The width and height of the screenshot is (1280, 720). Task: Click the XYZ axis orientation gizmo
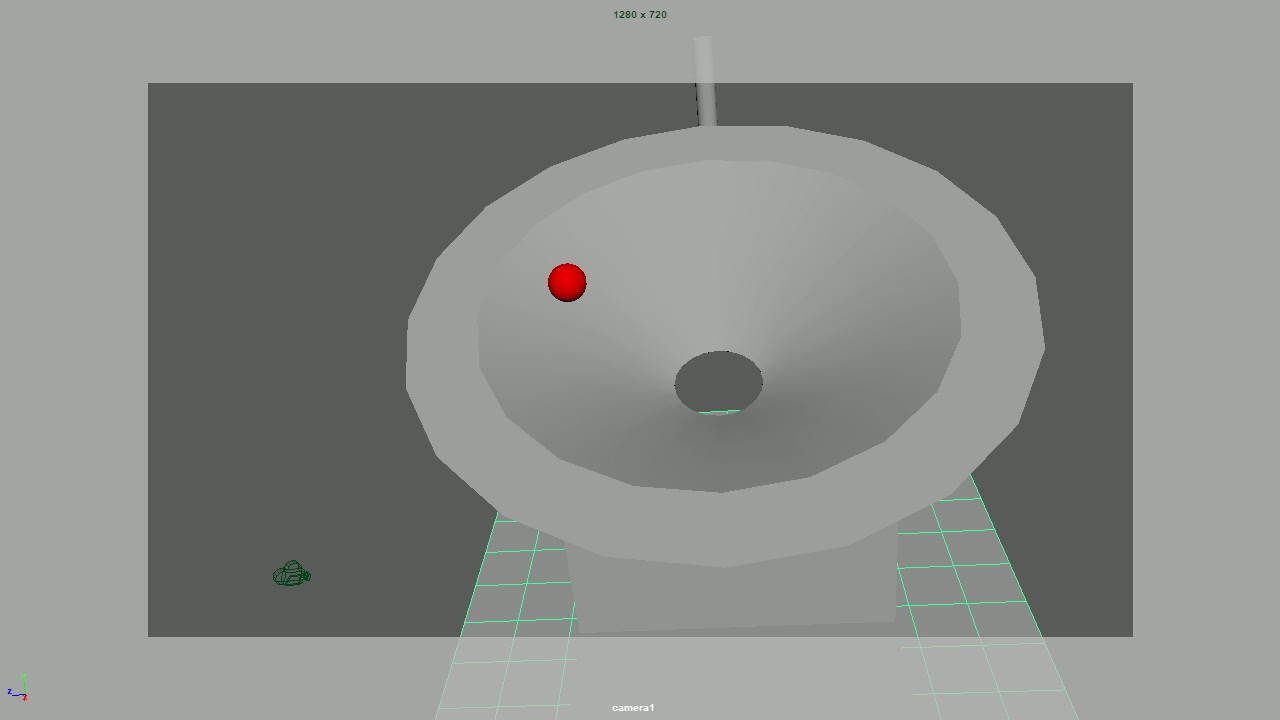[x=19, y=687]
